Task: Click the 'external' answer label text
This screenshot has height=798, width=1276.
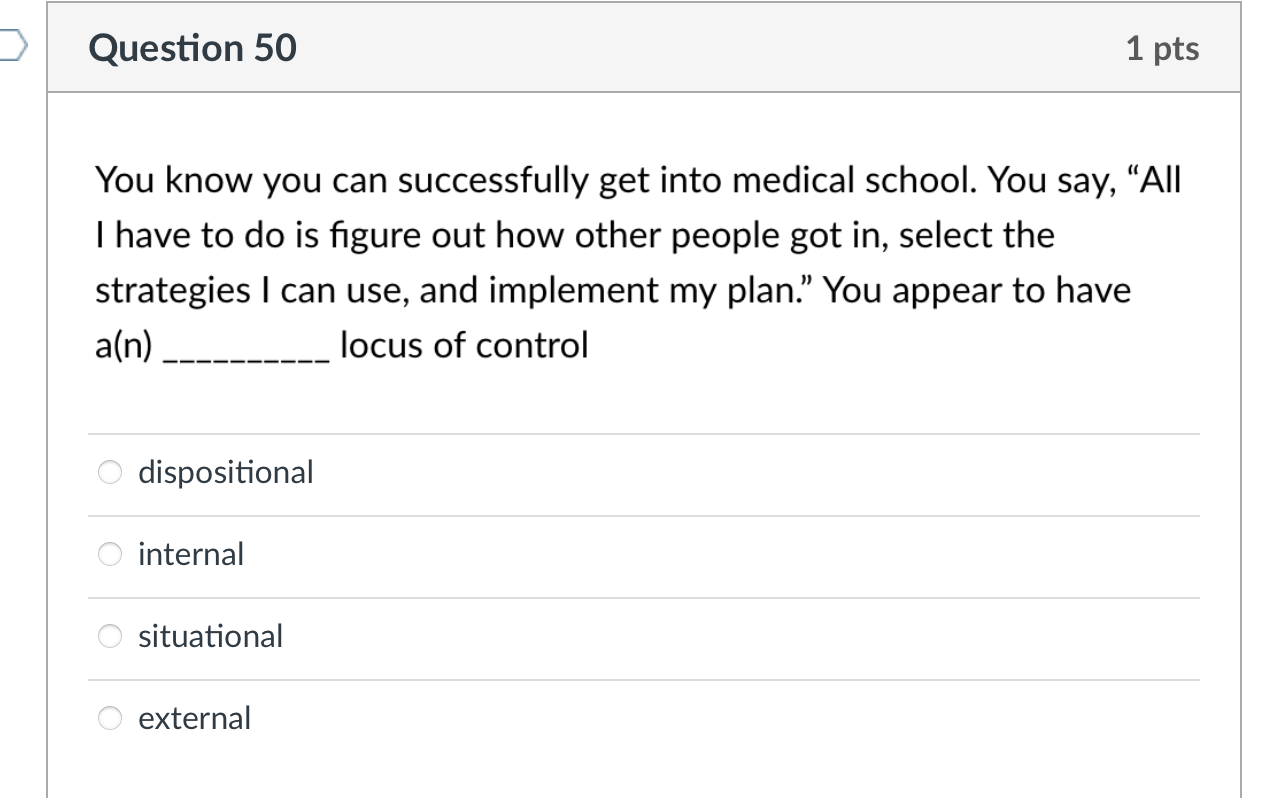Action: pos(194,717)
